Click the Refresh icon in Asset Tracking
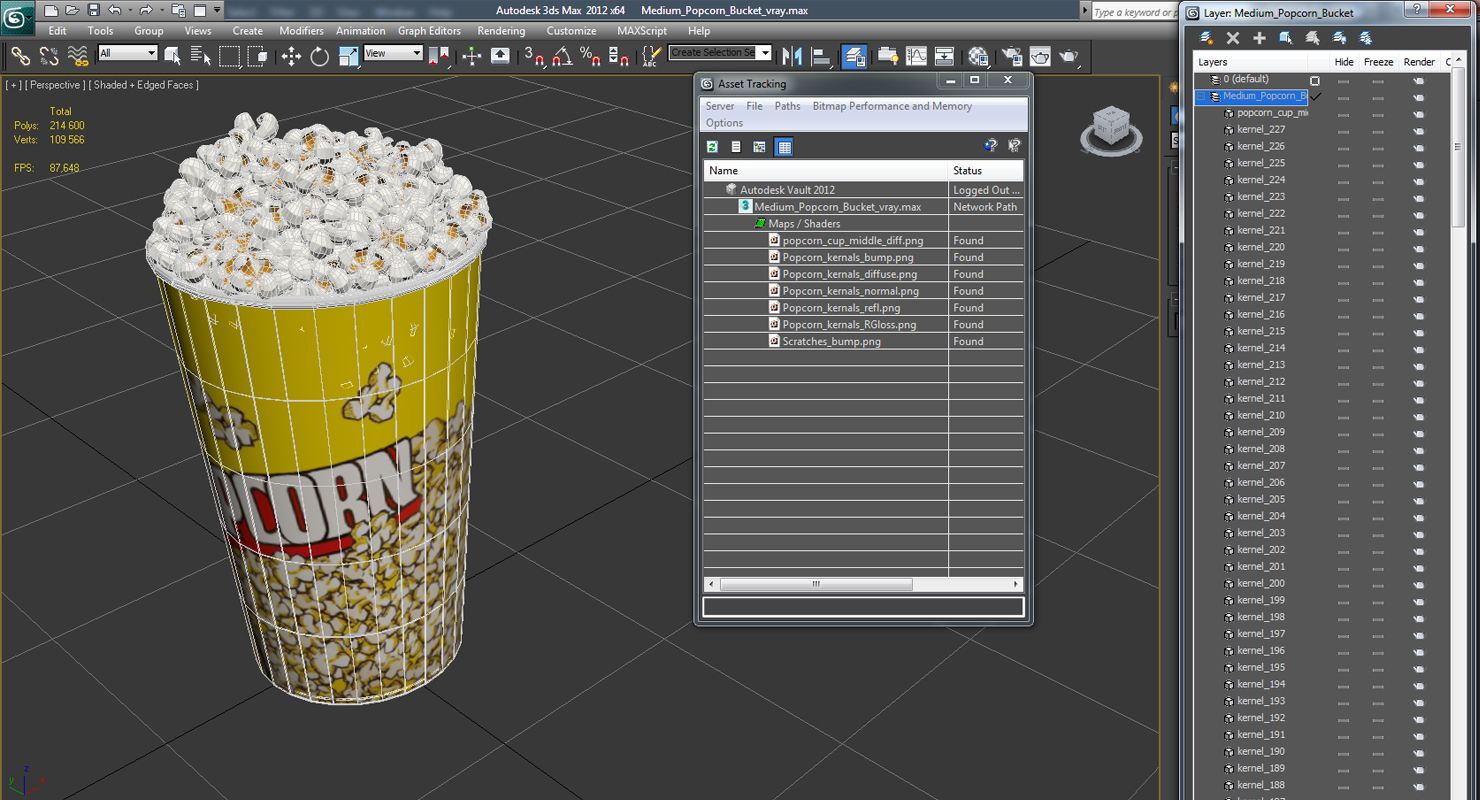The width and height of the screenshot is (1480, 800). tap(712, 147)
